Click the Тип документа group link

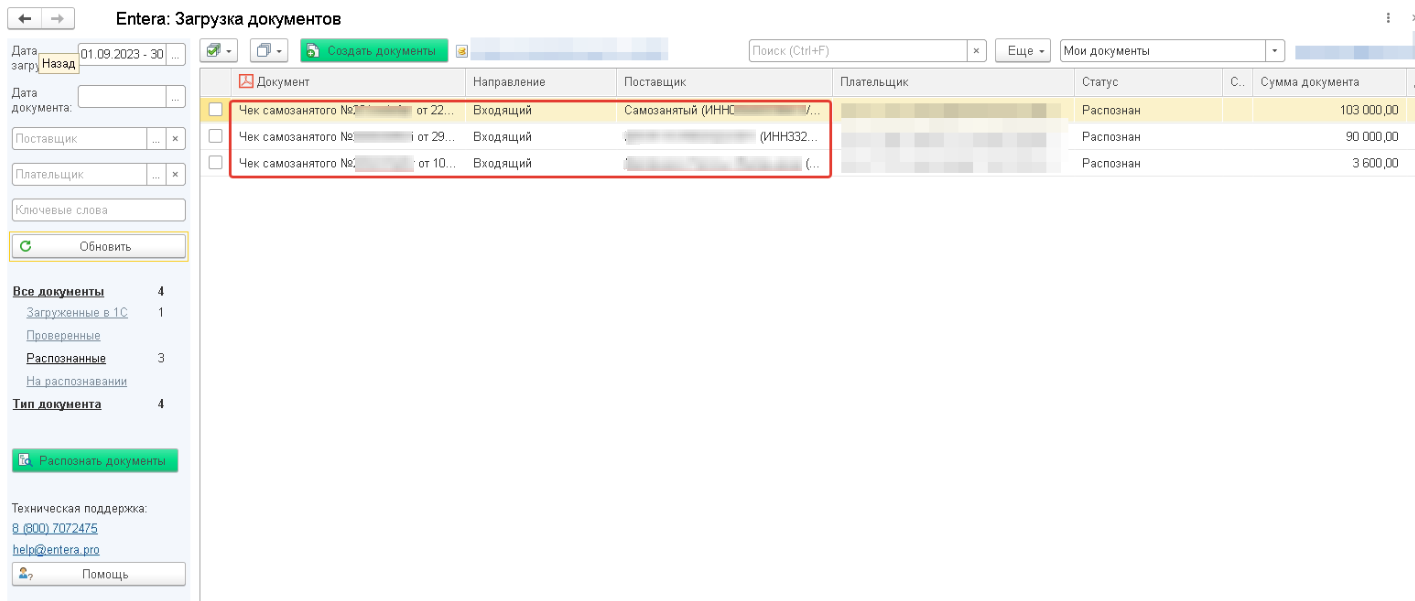tap(57, 404)
